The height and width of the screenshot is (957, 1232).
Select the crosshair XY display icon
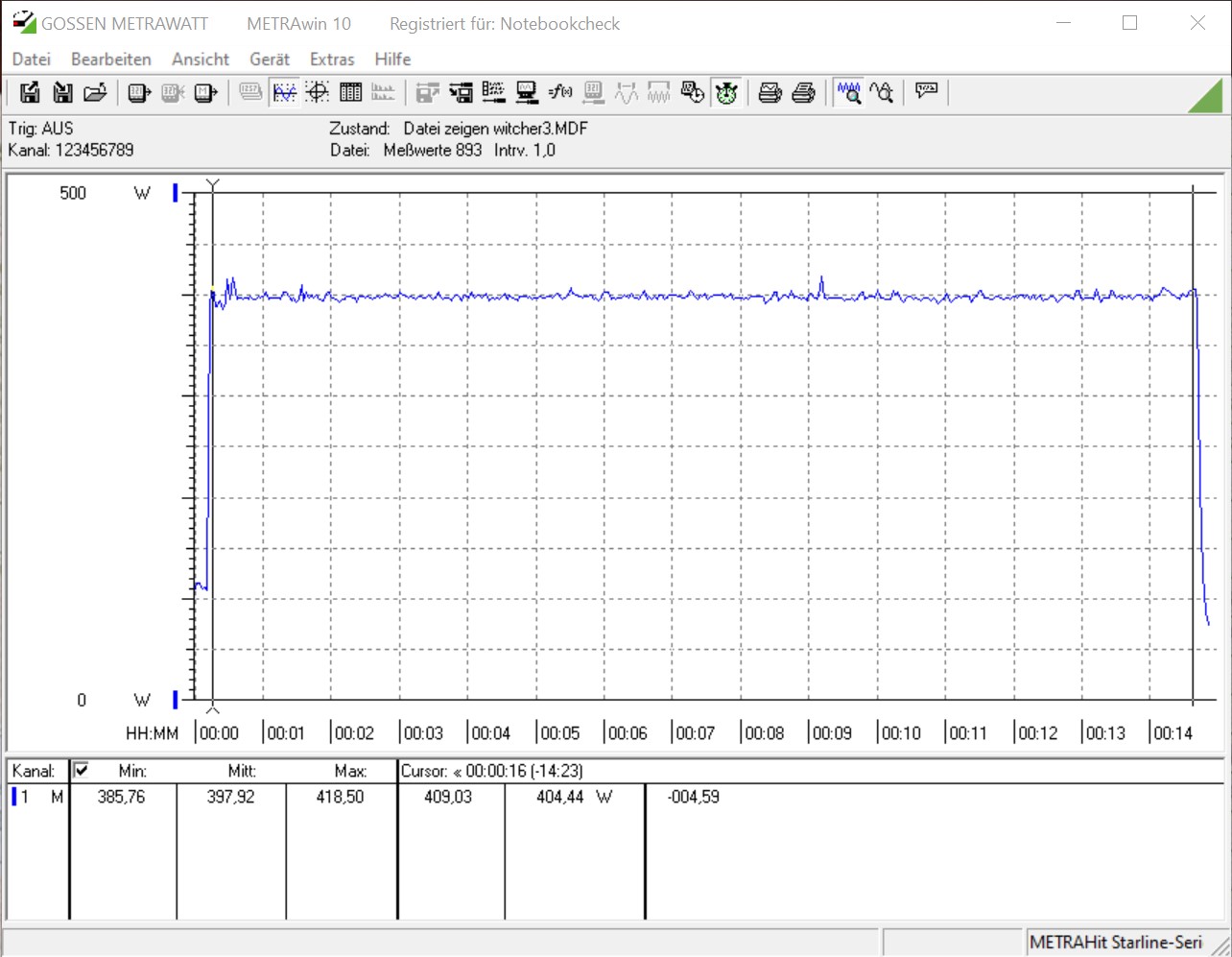pyautogui.click(x=318, y=92)
